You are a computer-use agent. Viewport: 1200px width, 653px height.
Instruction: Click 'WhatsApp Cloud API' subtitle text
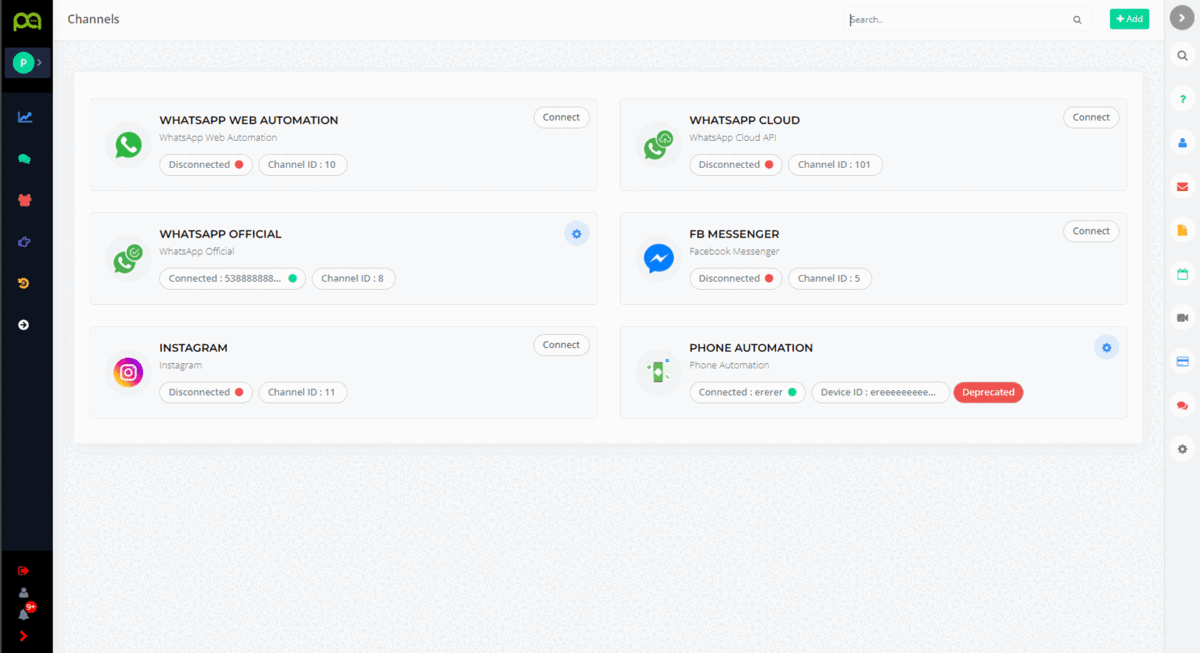733,138
